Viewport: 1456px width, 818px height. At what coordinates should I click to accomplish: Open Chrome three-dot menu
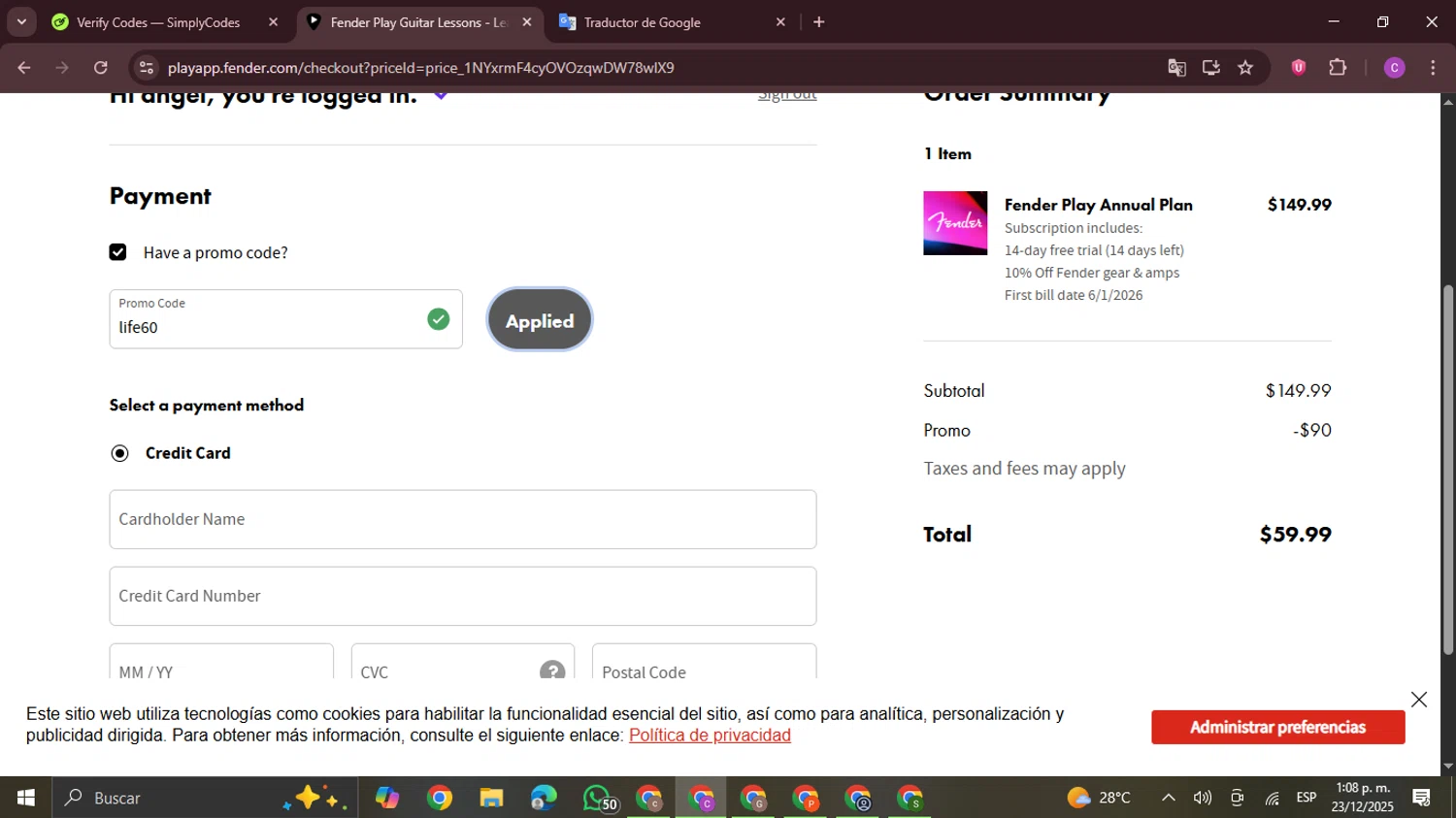tap(1433, 68)
